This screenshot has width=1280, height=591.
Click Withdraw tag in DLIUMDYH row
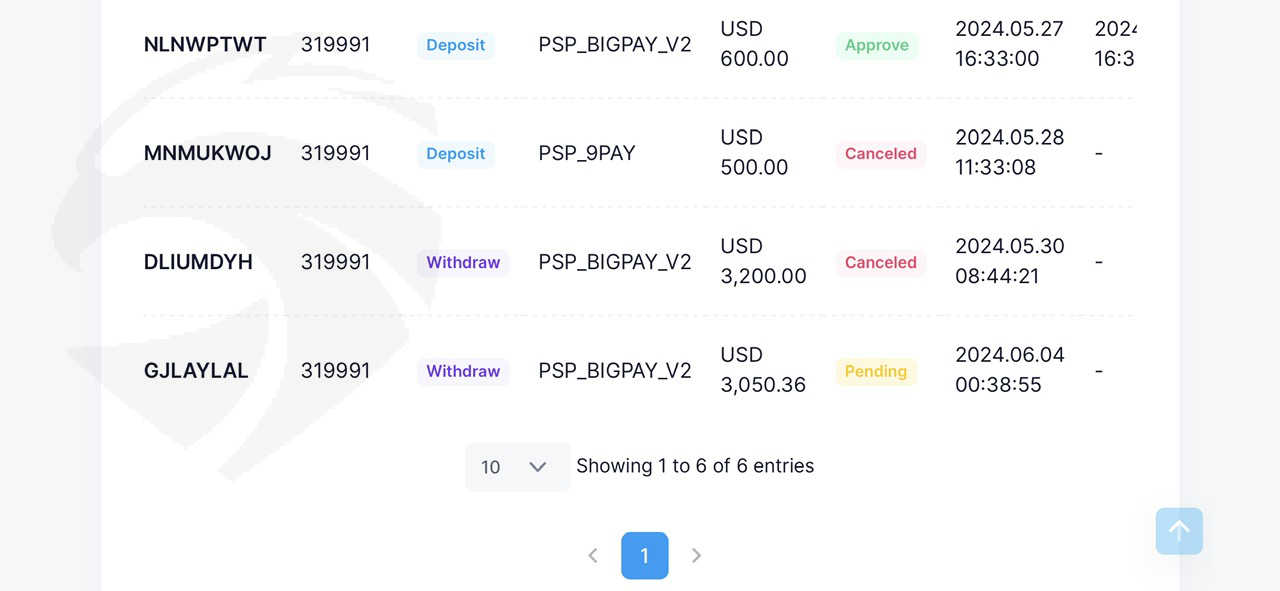[463, 262]
